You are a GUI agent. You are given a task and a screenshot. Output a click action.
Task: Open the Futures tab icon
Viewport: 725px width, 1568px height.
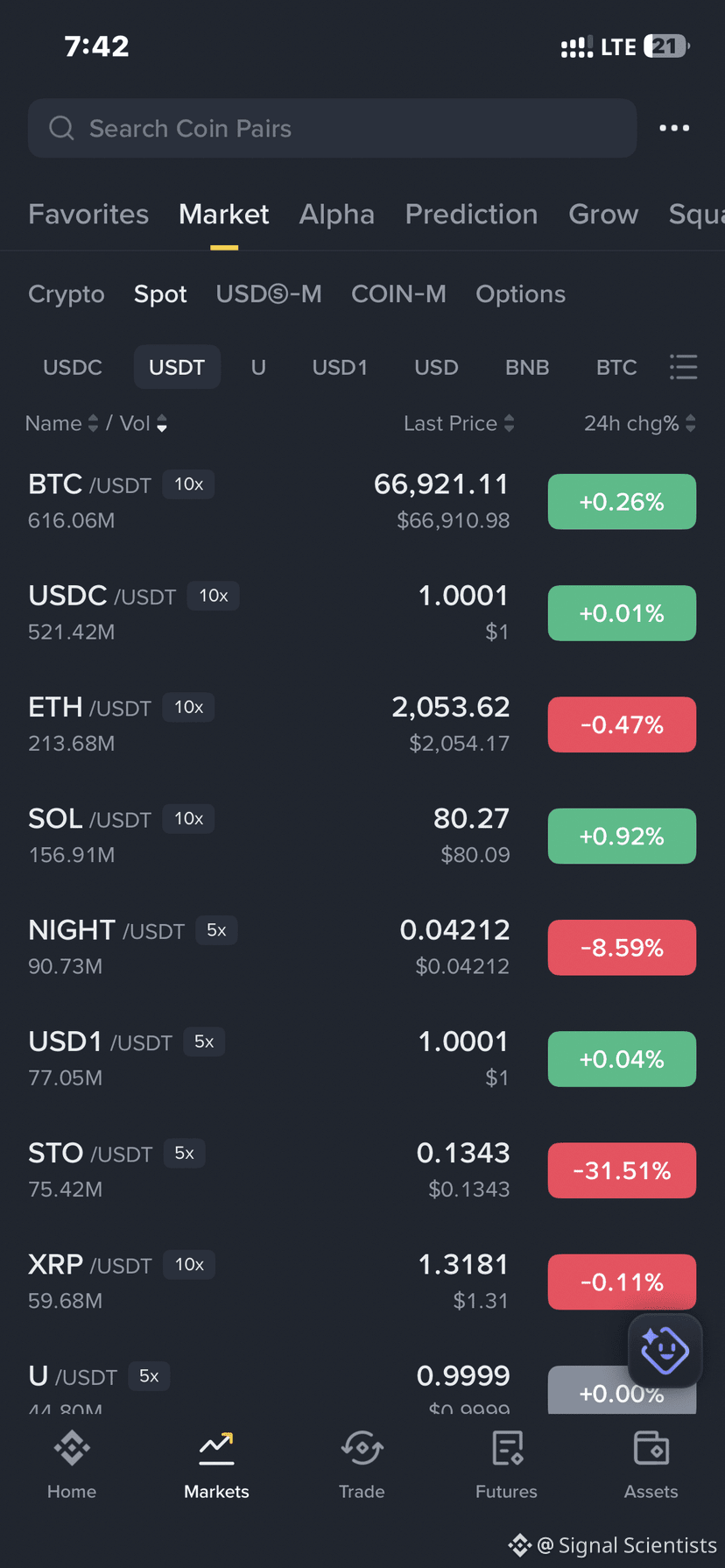[507, 1448]
